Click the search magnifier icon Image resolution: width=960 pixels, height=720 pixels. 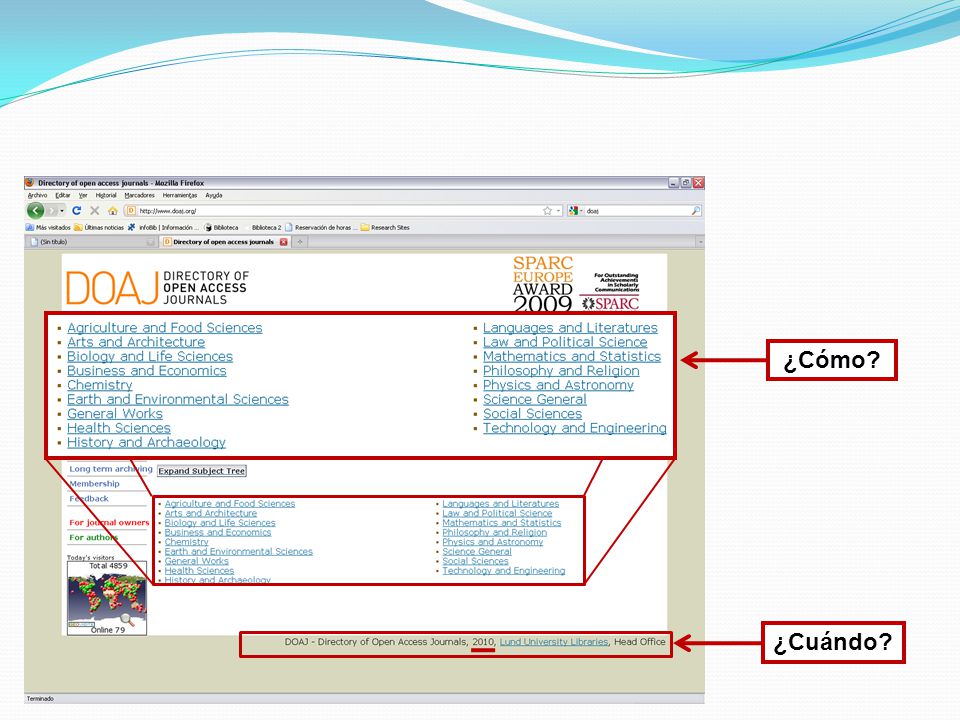pos(696,211)
